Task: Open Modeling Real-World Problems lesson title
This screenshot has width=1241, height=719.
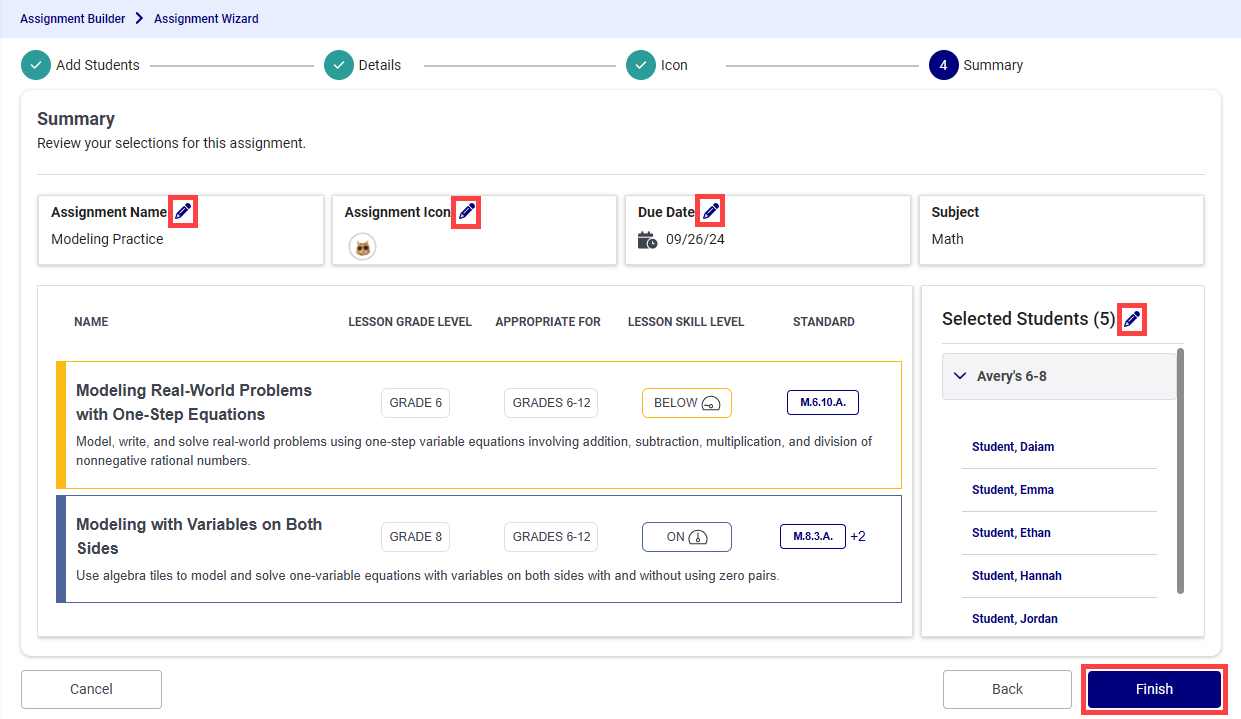Action: coord(194,402)
